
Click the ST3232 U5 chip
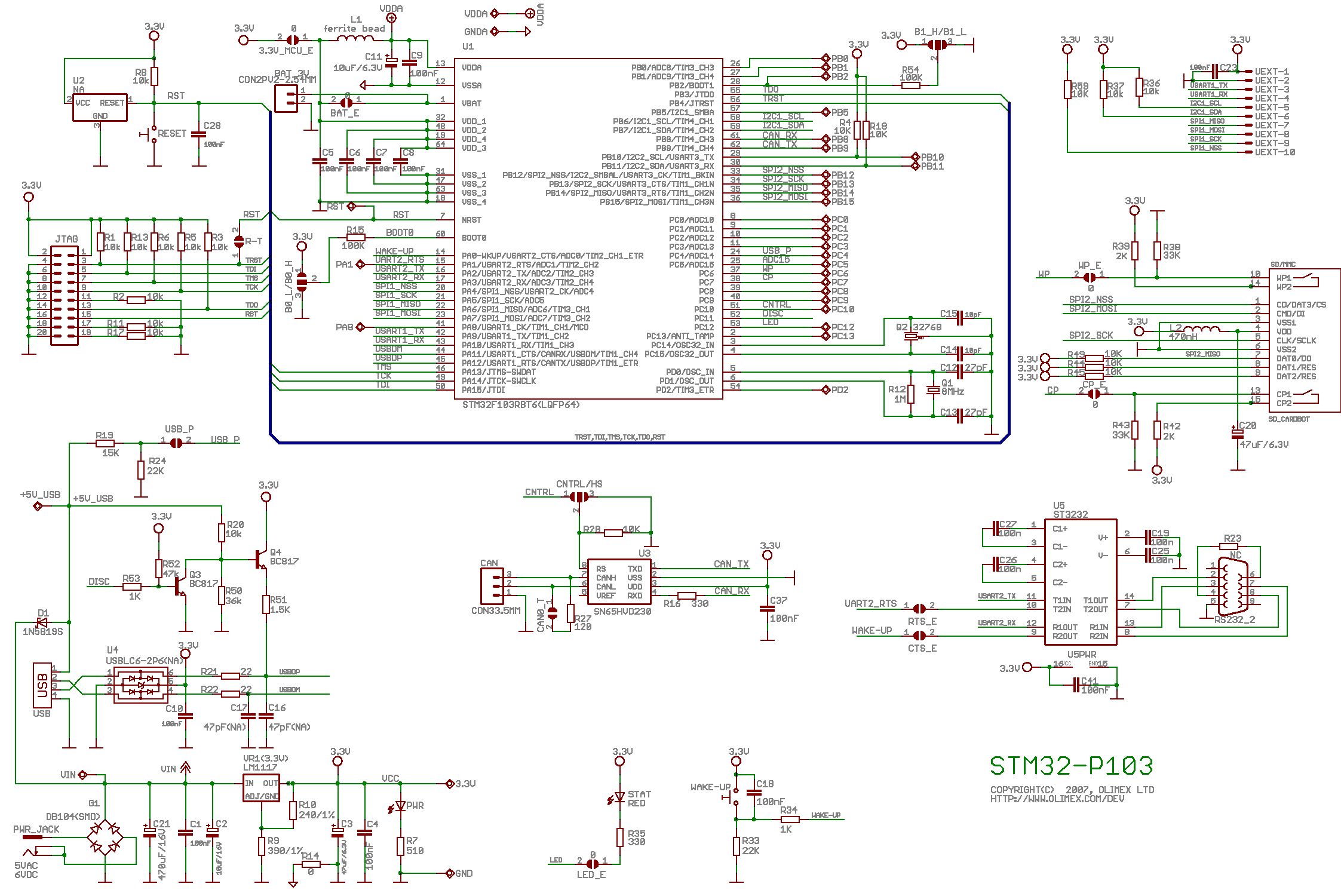coord(1080,581)
